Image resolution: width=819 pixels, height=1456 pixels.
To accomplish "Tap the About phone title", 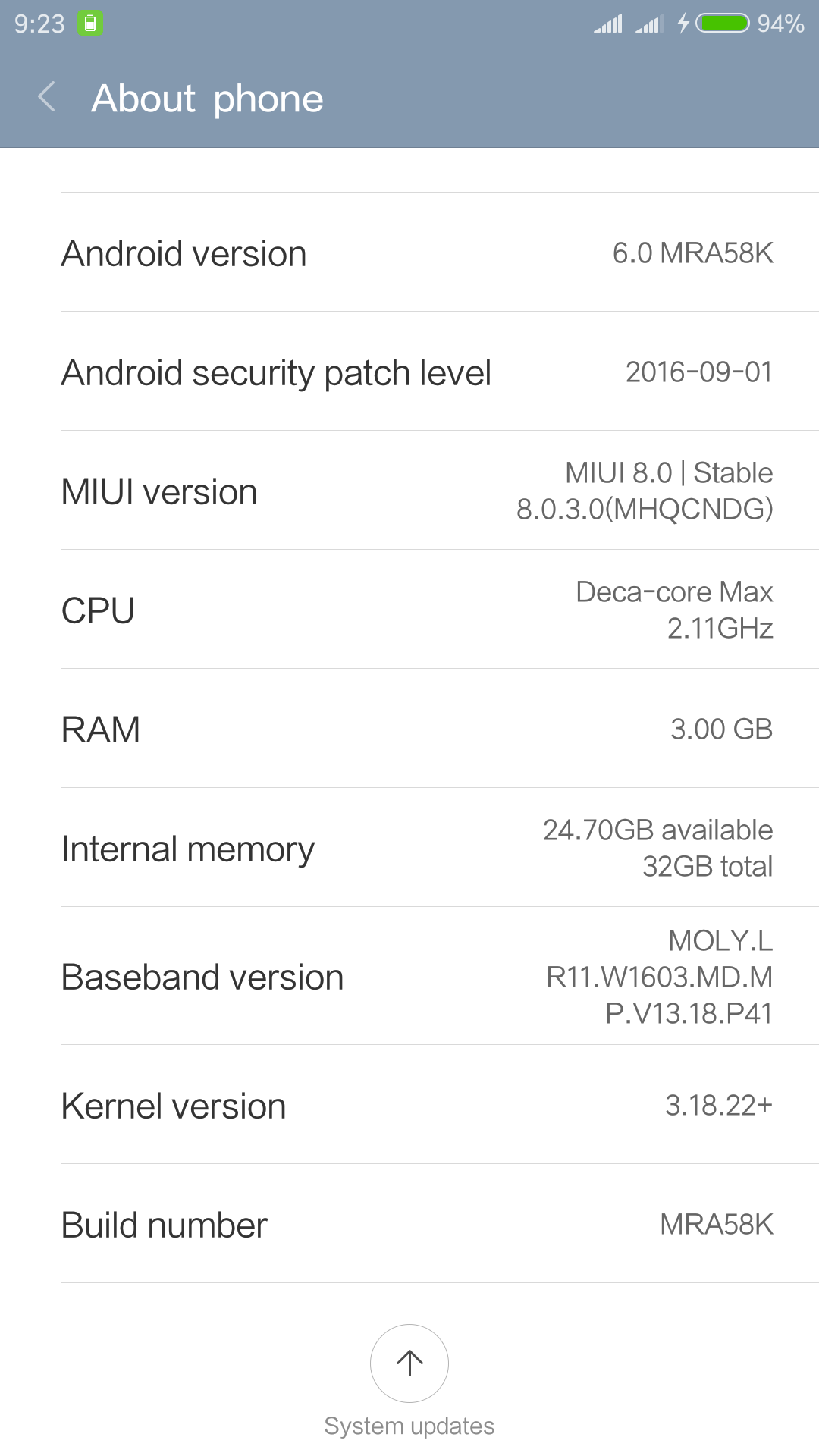I will (207, 99).
